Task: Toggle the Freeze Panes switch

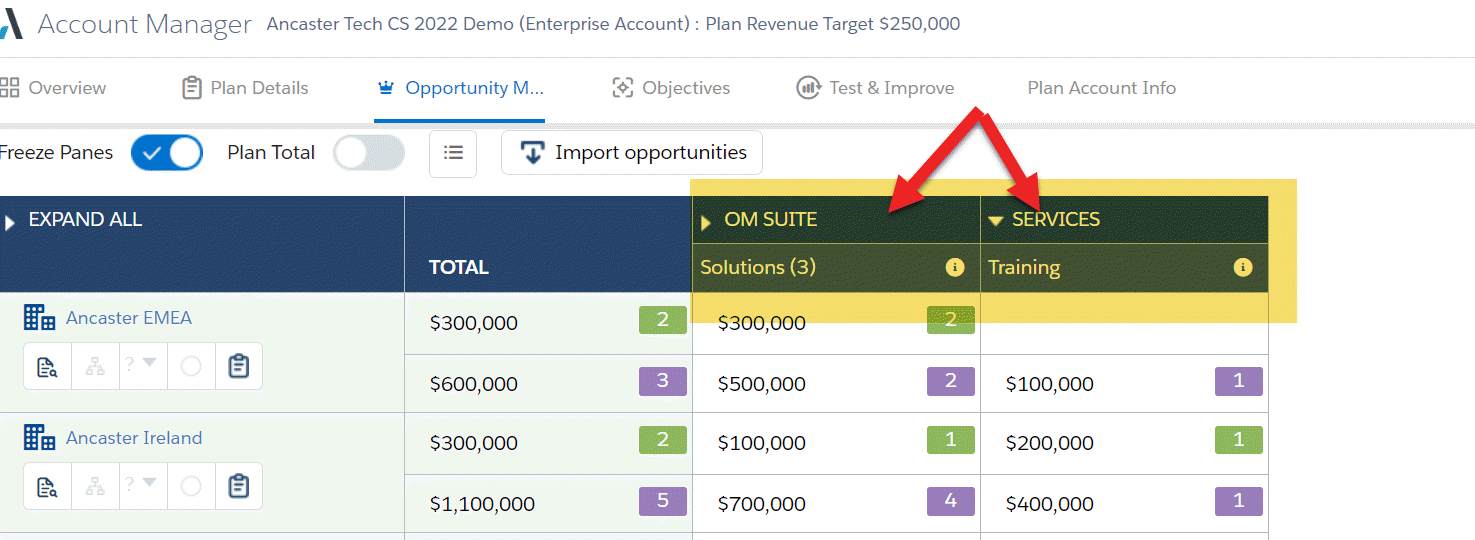Action: 167,153
